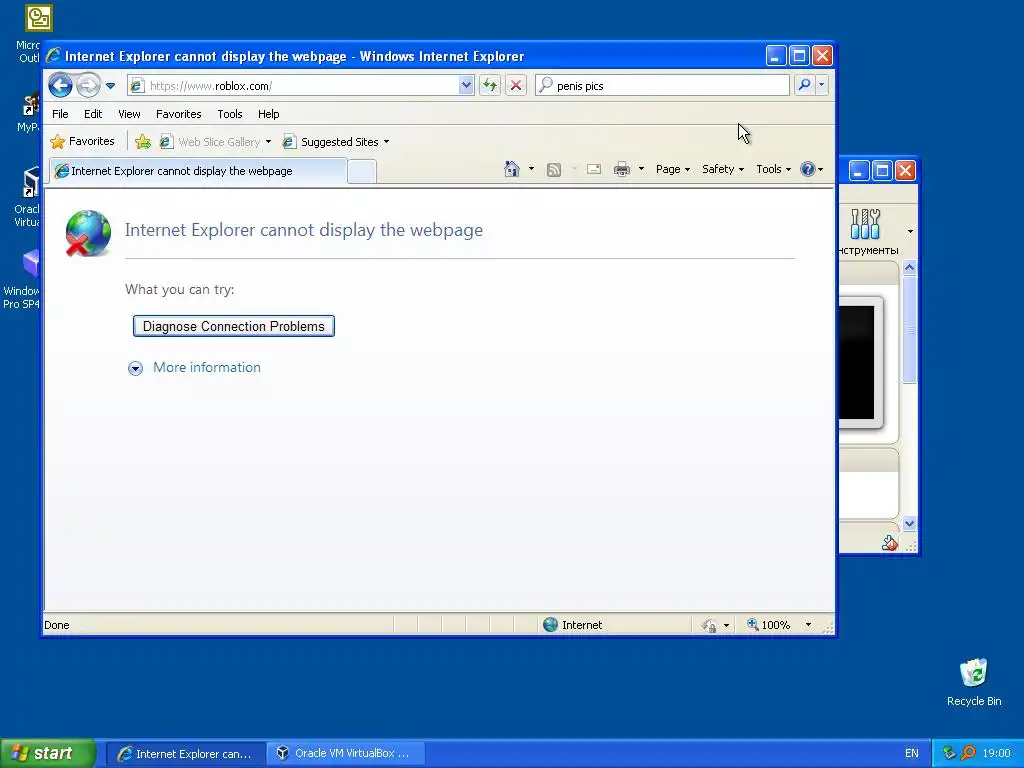The width and height of the screenshot is (1024, 768).
Task: Expand Web Slice Gallery dropdown arrow
Action: click(x=268, y=142)
